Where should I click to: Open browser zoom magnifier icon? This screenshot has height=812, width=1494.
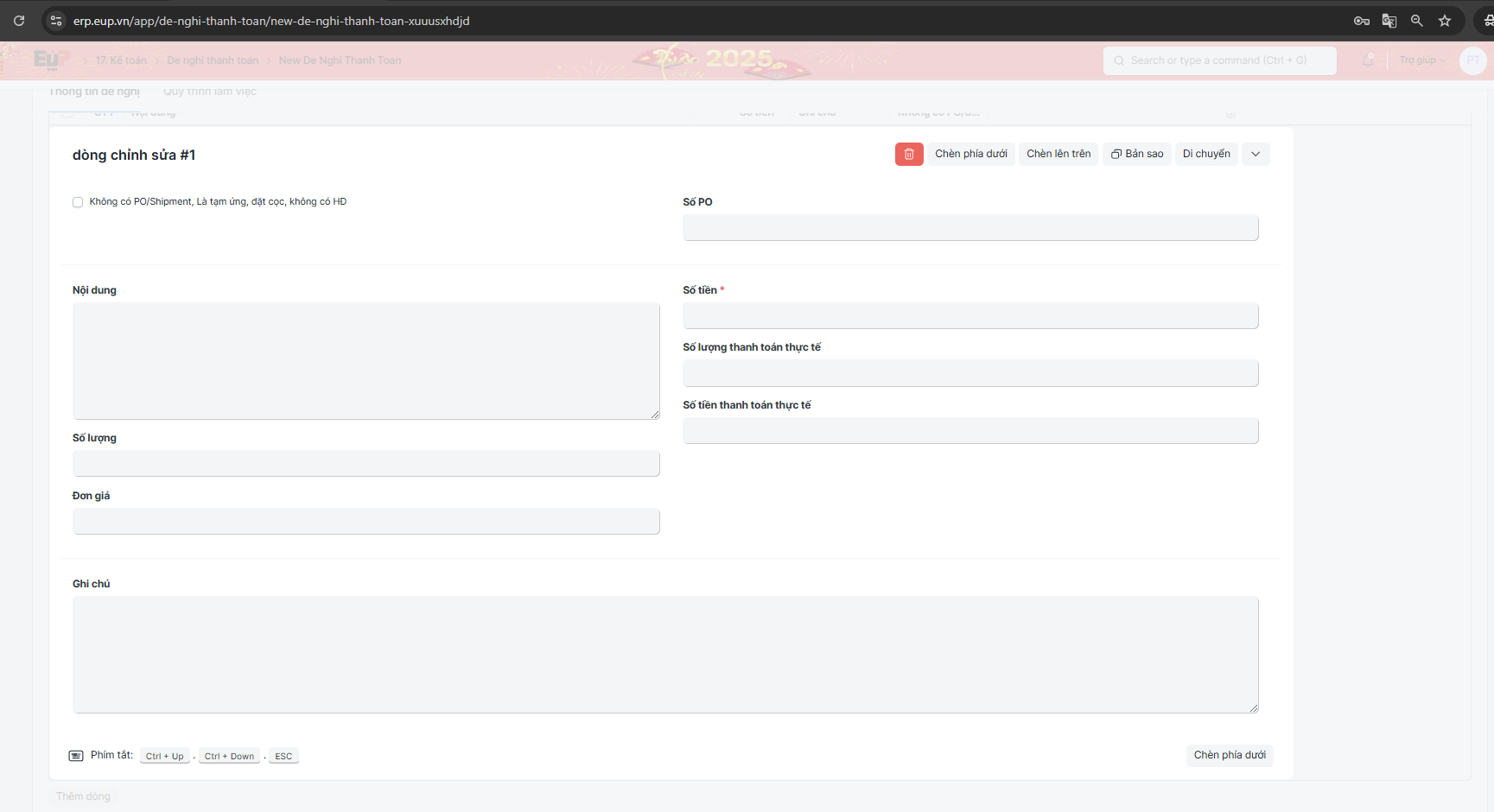tap(1416, 21)
